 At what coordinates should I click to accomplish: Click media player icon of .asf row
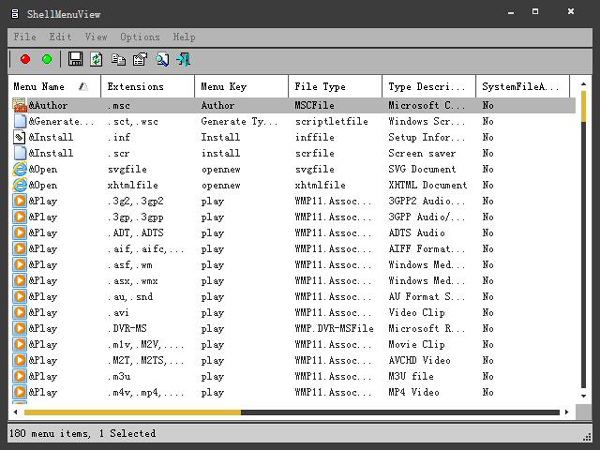20,265
